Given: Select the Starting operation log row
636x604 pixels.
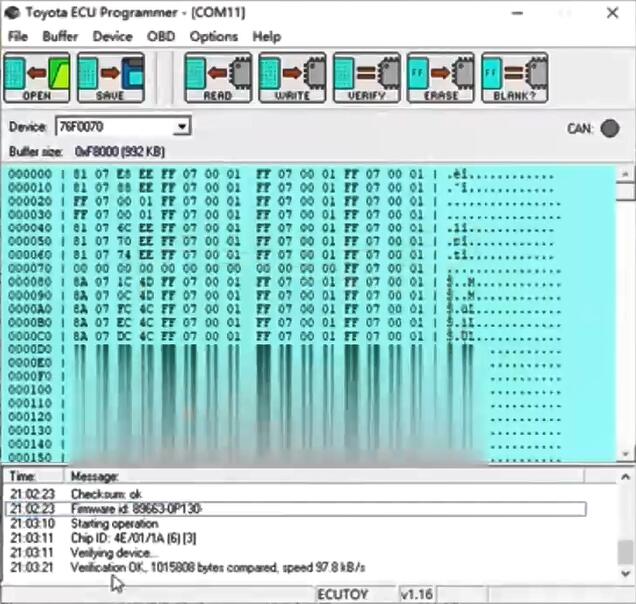Looking at the screenshot, I should [x=296, y=523].
